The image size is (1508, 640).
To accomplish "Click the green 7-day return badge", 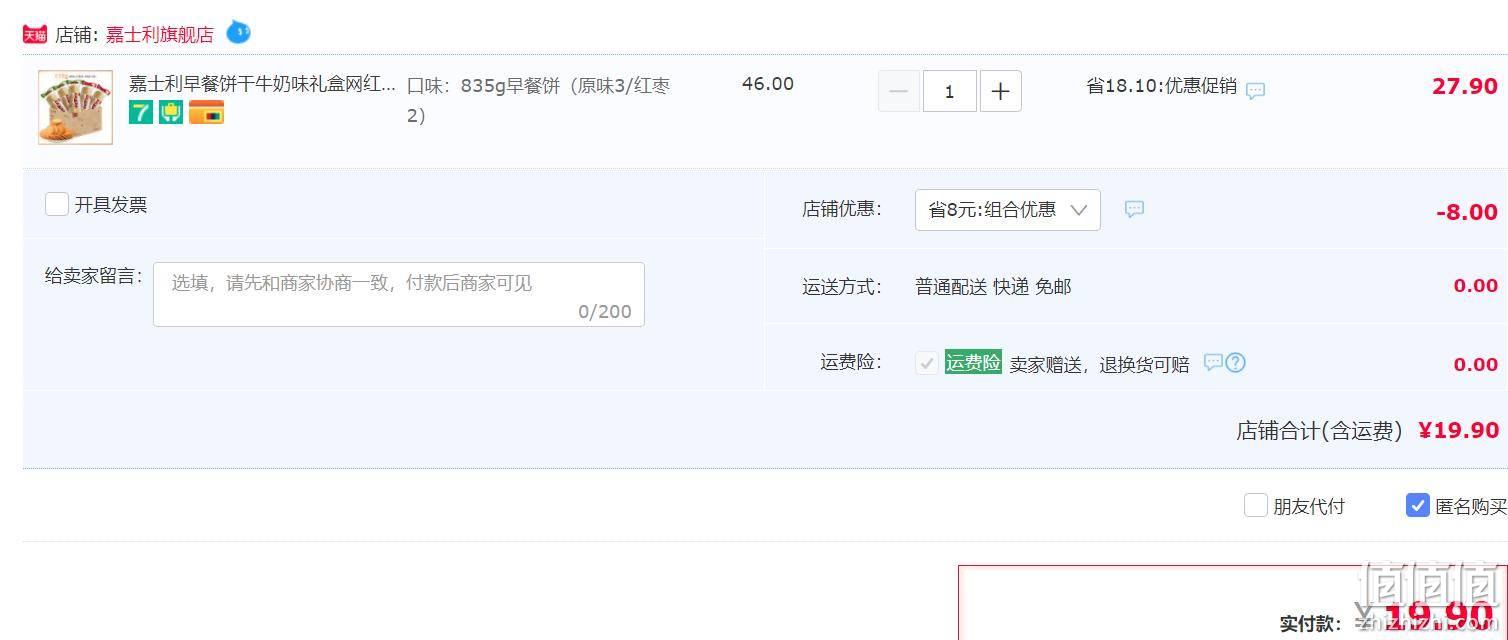I will [x=141, y=112].
